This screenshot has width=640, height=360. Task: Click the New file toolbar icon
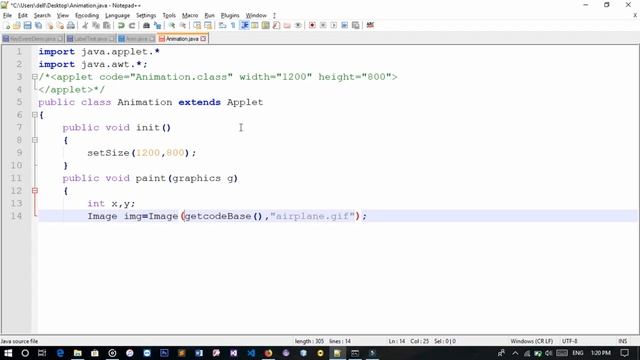(x=7, y=25)
